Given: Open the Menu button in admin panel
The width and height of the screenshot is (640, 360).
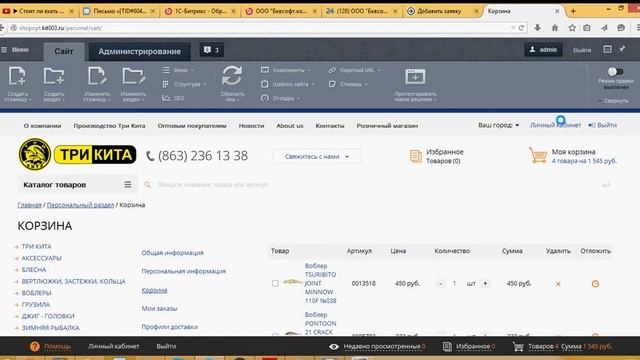Looking at the screenshot, I should pyautogui.click(x=15, y=50).
